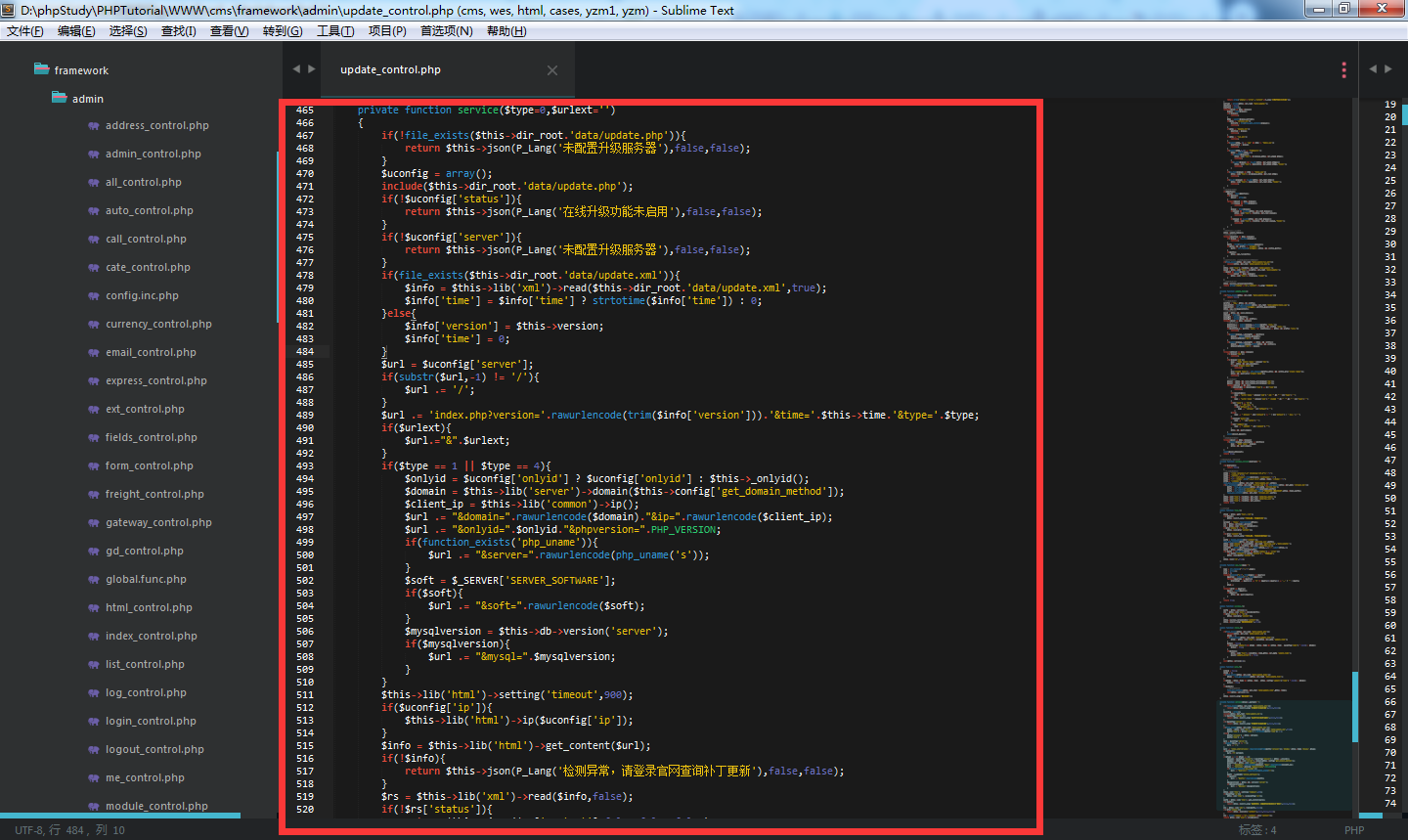The width and height of the screenshot is (1408, 840).
Task: Minimize the Sublime Text window
Action: pos(1319,9)
